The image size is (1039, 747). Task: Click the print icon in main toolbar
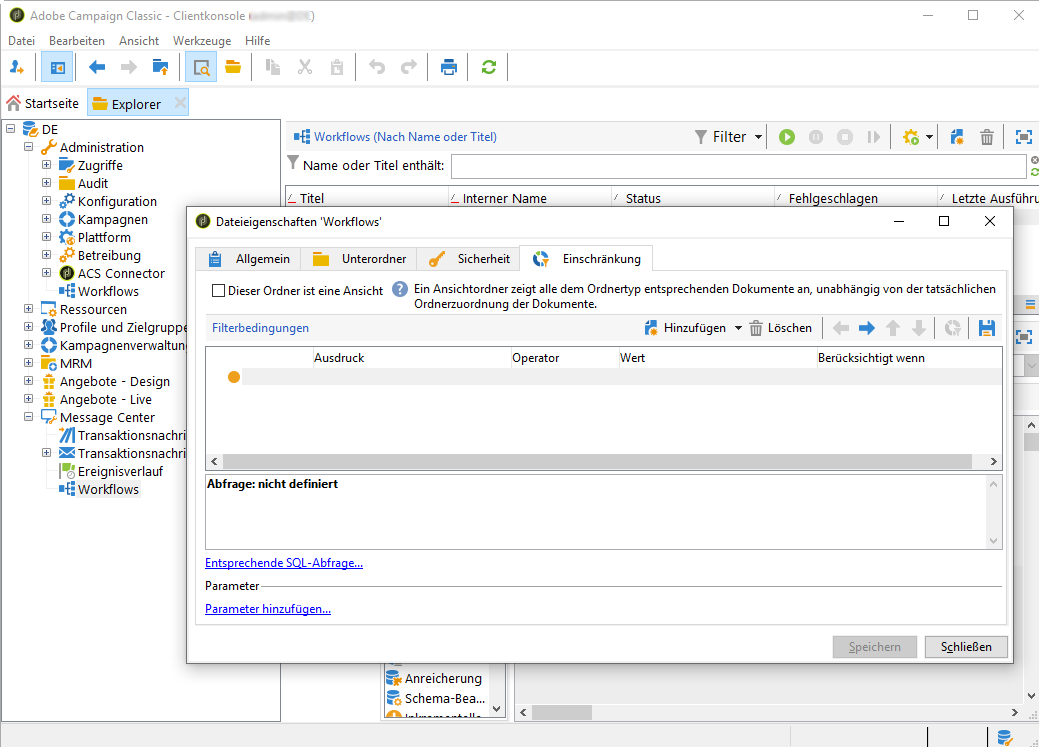click(449, 67)
